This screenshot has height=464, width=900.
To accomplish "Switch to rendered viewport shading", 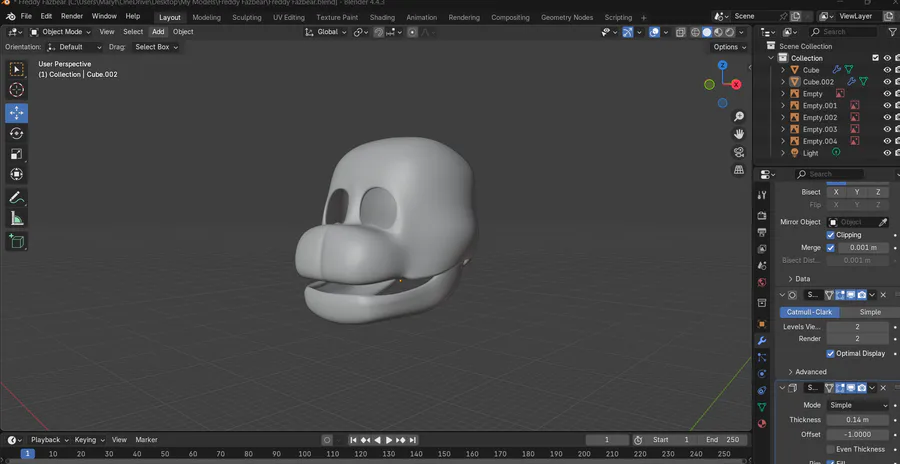I will coord(730,32).
